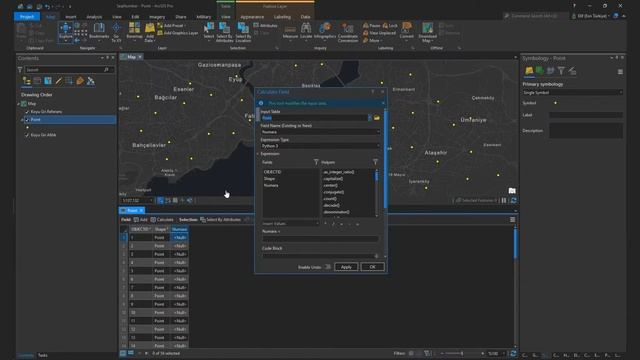The height and width of the screenshot is (360, 640).
Task: Click the filter icon in Symbology pane
Action: 561,71
